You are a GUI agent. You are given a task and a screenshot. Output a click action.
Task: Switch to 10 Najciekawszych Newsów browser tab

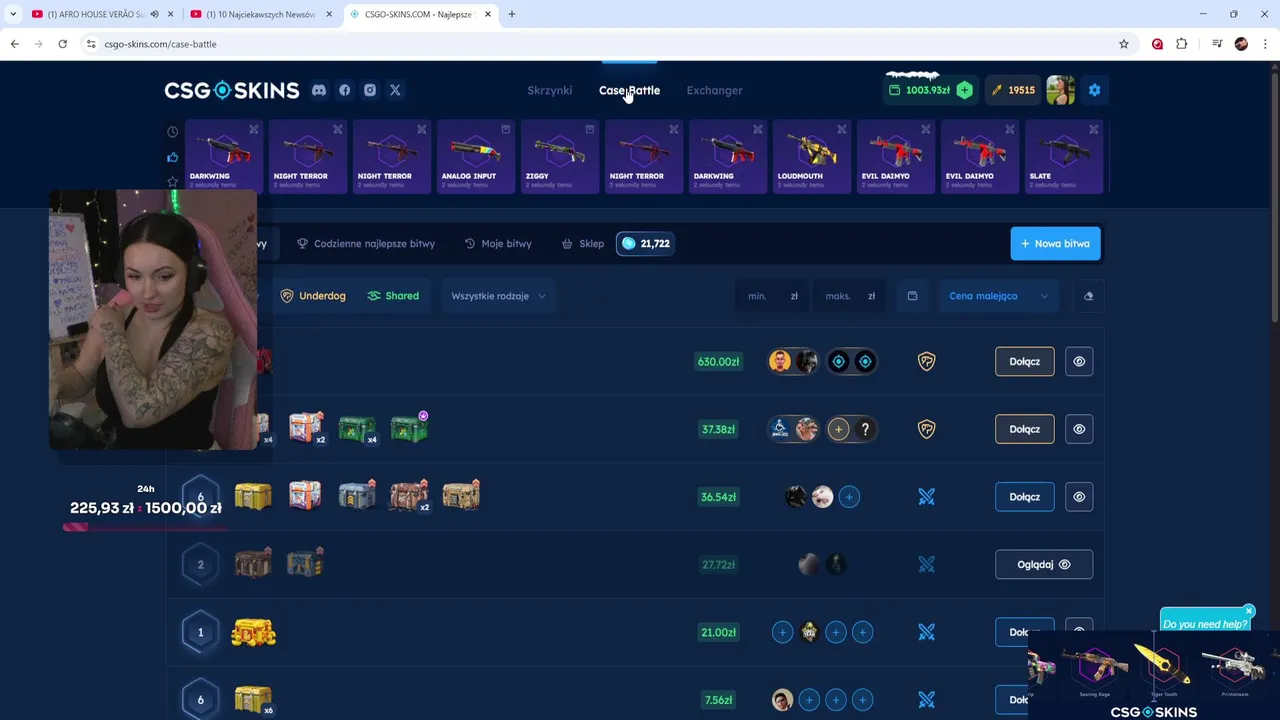pos(259,14)
